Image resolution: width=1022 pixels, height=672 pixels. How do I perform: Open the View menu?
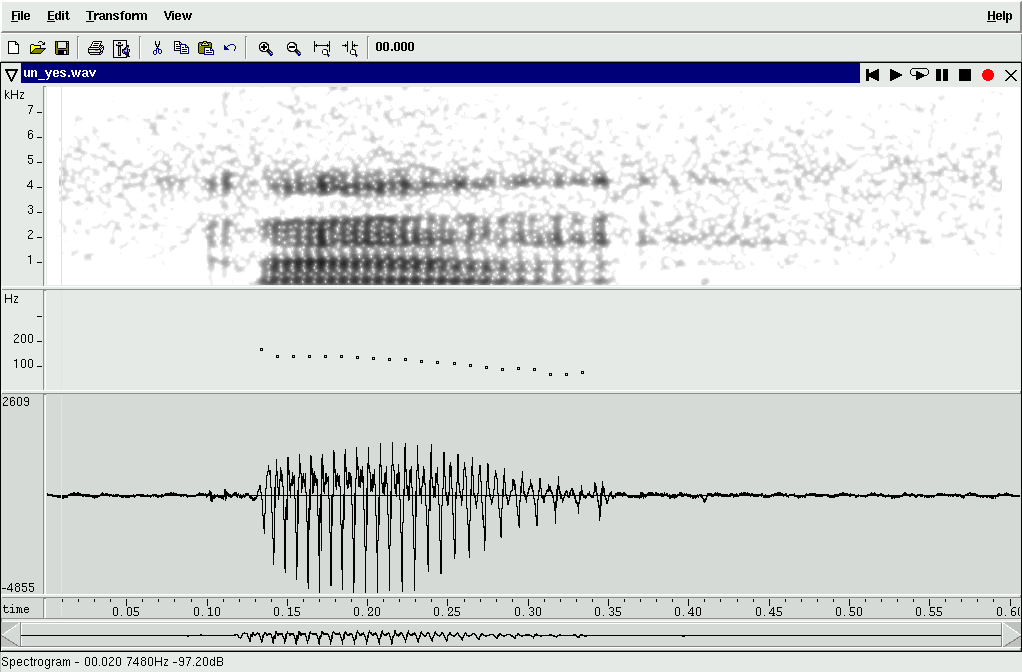coord(178,16)
